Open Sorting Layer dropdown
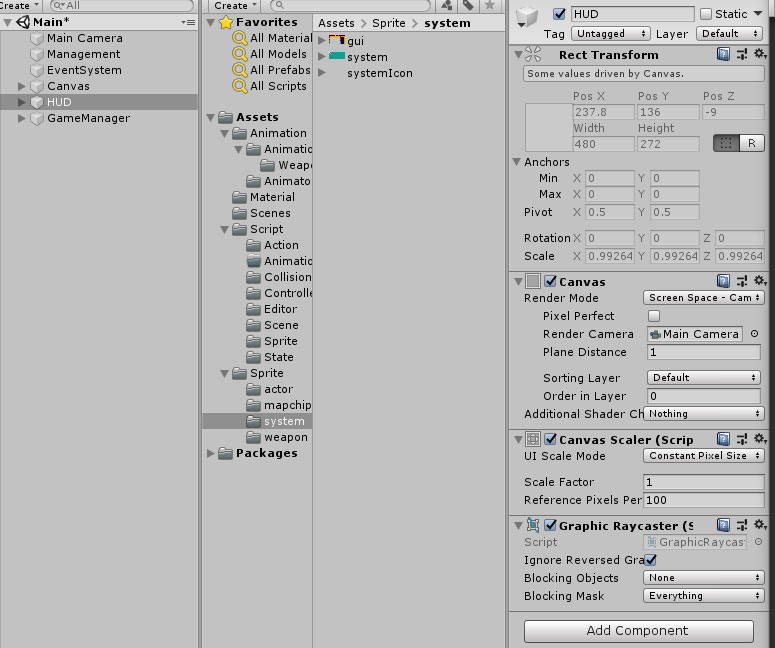The height and width of the screenshot is (648, 775). pyautogui.click(x=704, y=377)
